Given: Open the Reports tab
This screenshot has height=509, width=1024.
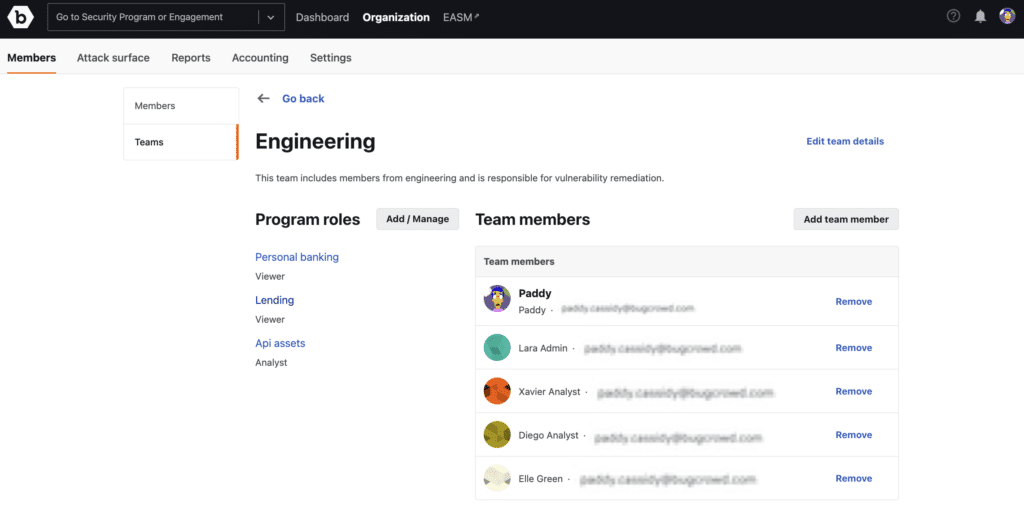Looking at the screenshot, I should click(x=191, y=58).
